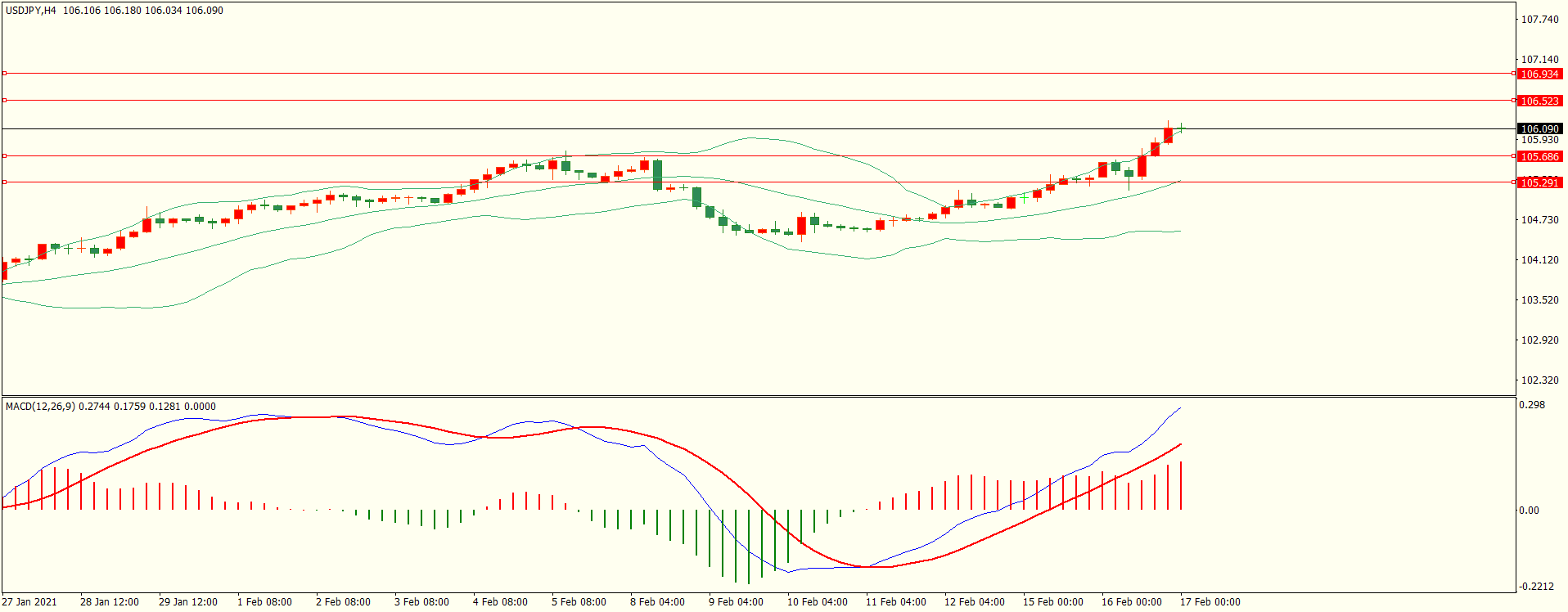Click the -0.2212 MACD scale value
The image size is (1568, 612).
coord(1536,586)
